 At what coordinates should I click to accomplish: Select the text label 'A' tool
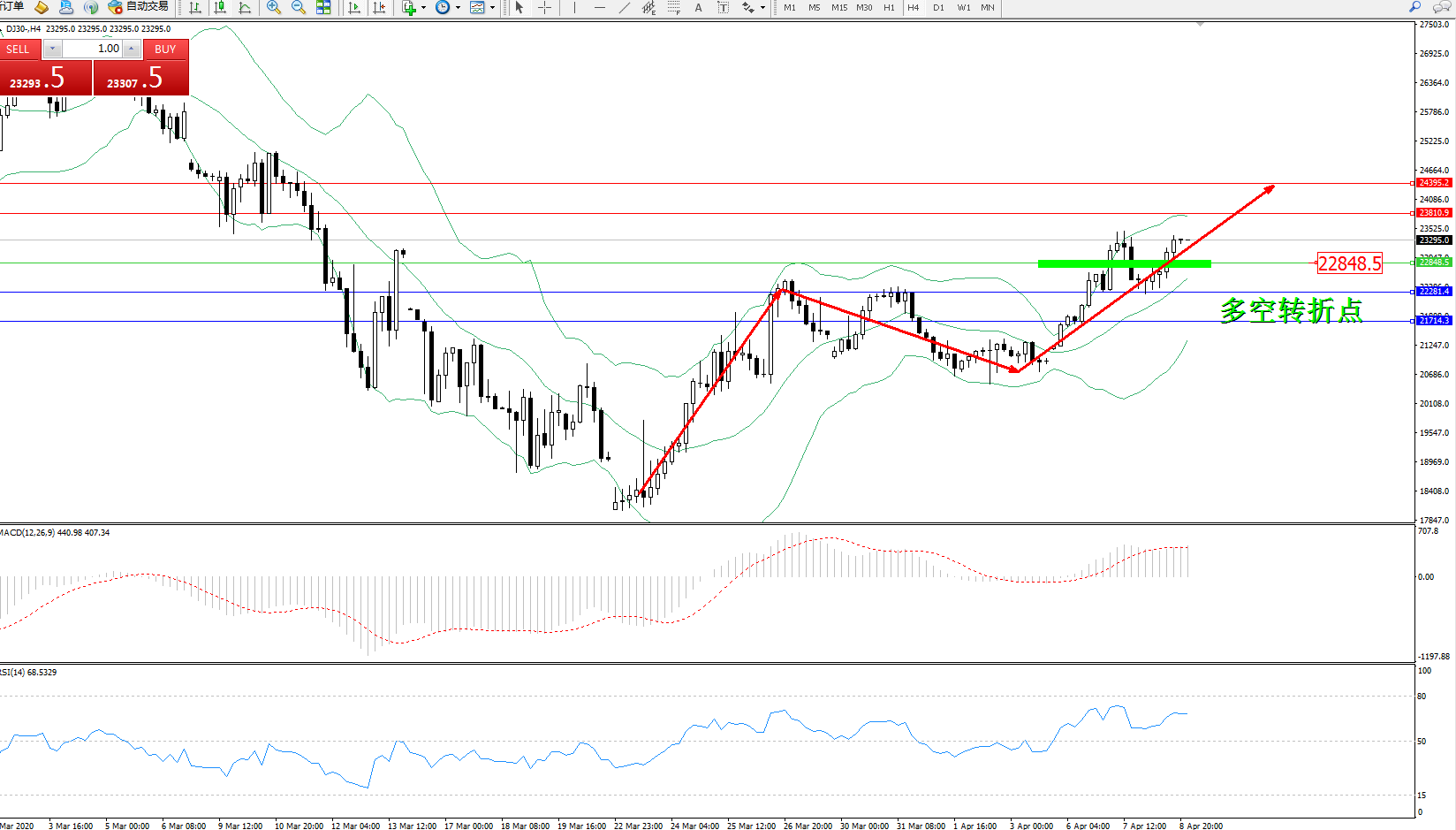click(x=698, y=7)
